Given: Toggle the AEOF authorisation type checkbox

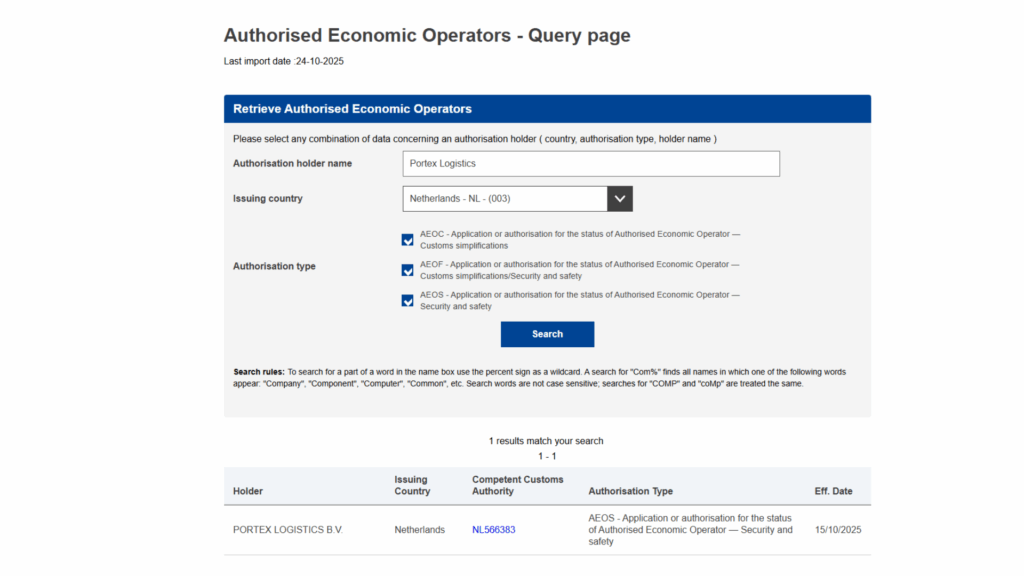Looking at the screenshot, I should 407,270.
